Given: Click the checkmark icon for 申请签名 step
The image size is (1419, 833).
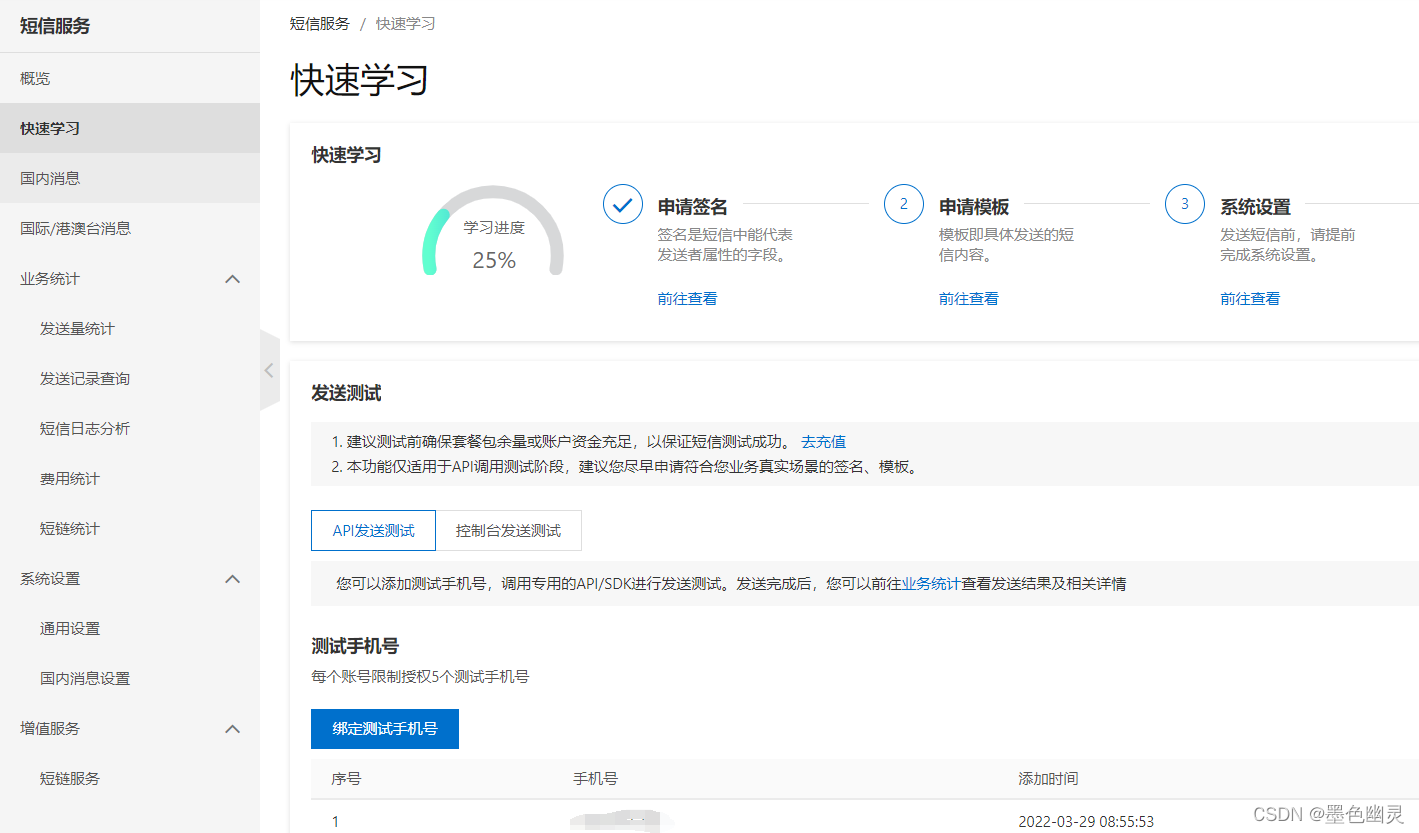Looking at the screenshot, I should click(622, 205).
